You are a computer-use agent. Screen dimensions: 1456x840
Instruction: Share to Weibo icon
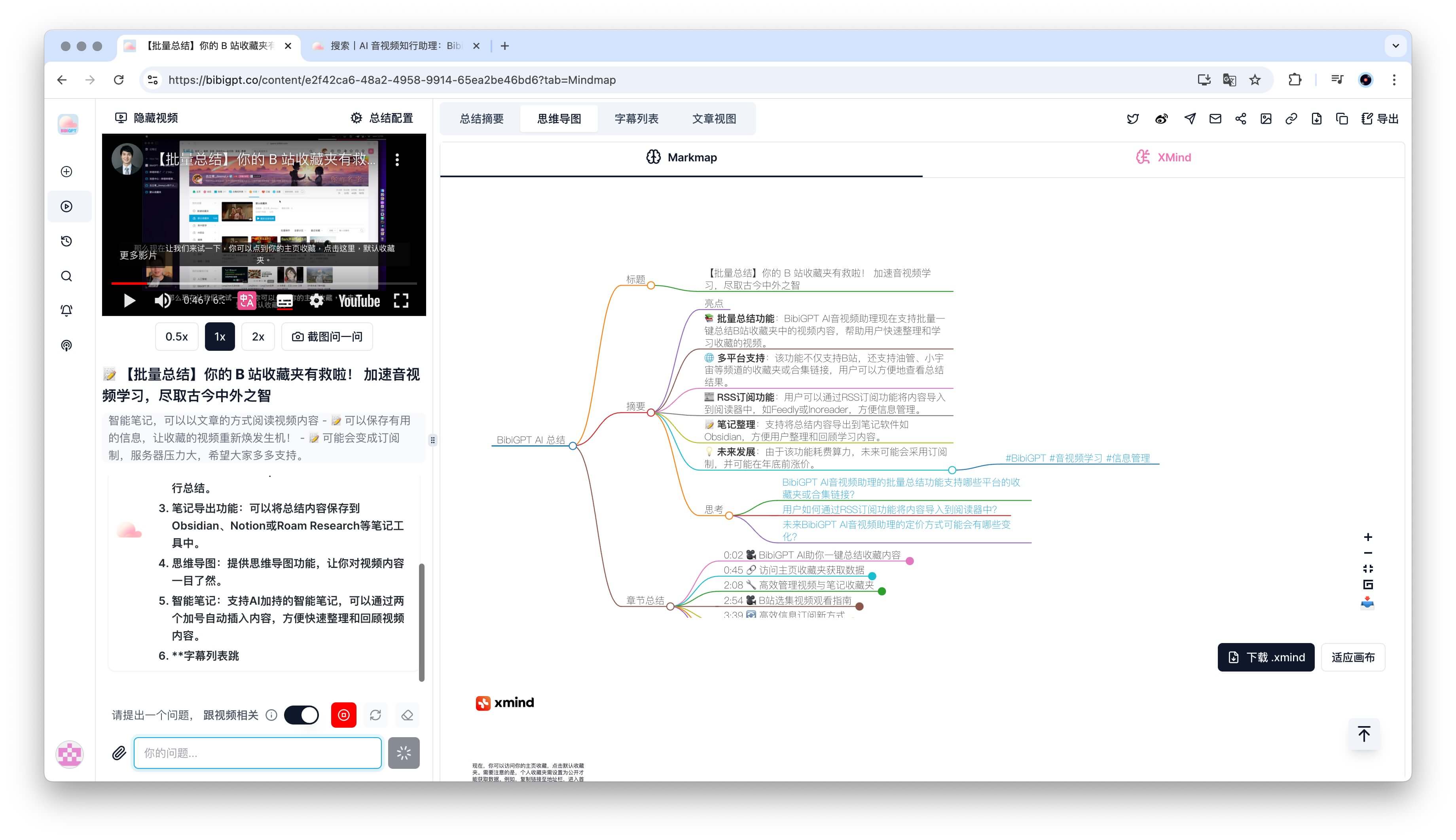pyautogui.click(x=1161, y=119)
